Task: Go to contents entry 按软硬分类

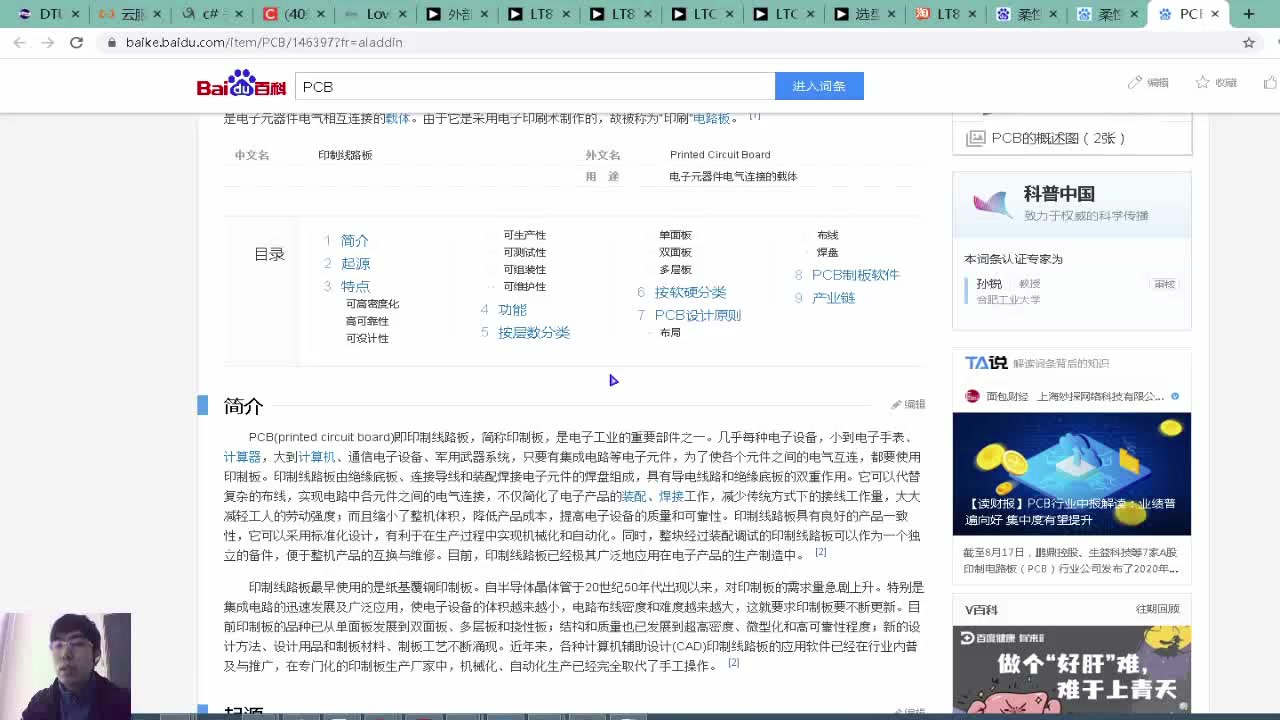Action: (690, 292)
